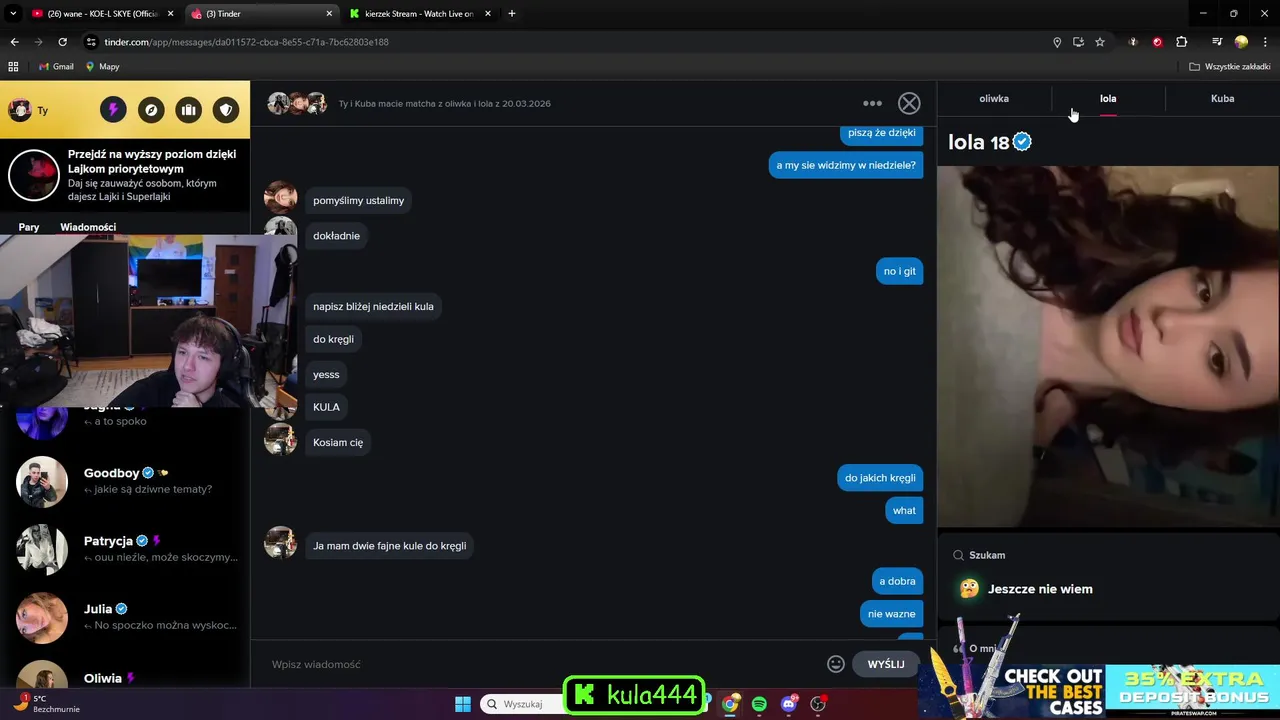Open the Windows Start menu
This screenshot has width=1280, height=720.
point(463,704)
